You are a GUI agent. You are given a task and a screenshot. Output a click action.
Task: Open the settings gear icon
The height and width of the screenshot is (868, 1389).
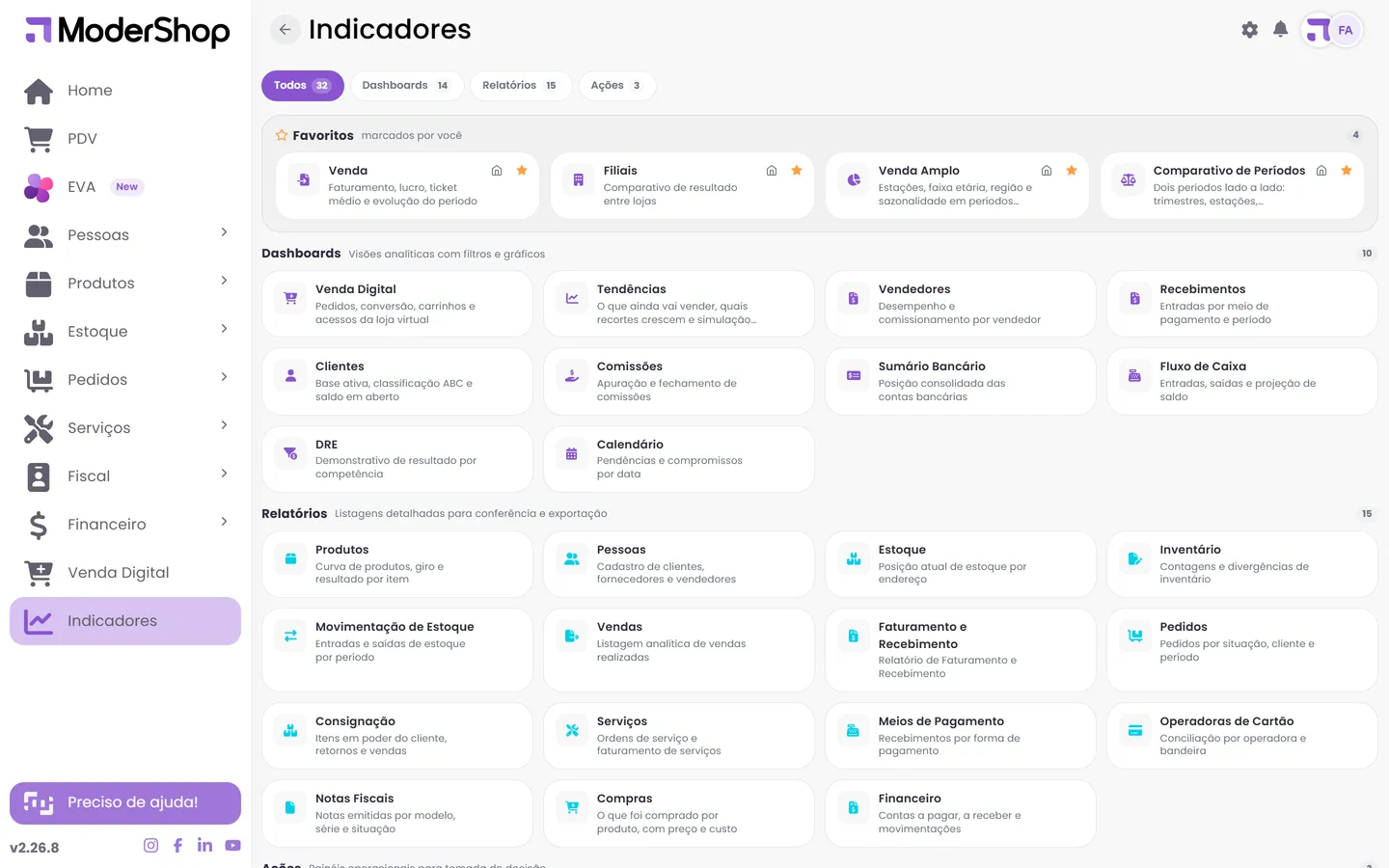pos(1249,30)
